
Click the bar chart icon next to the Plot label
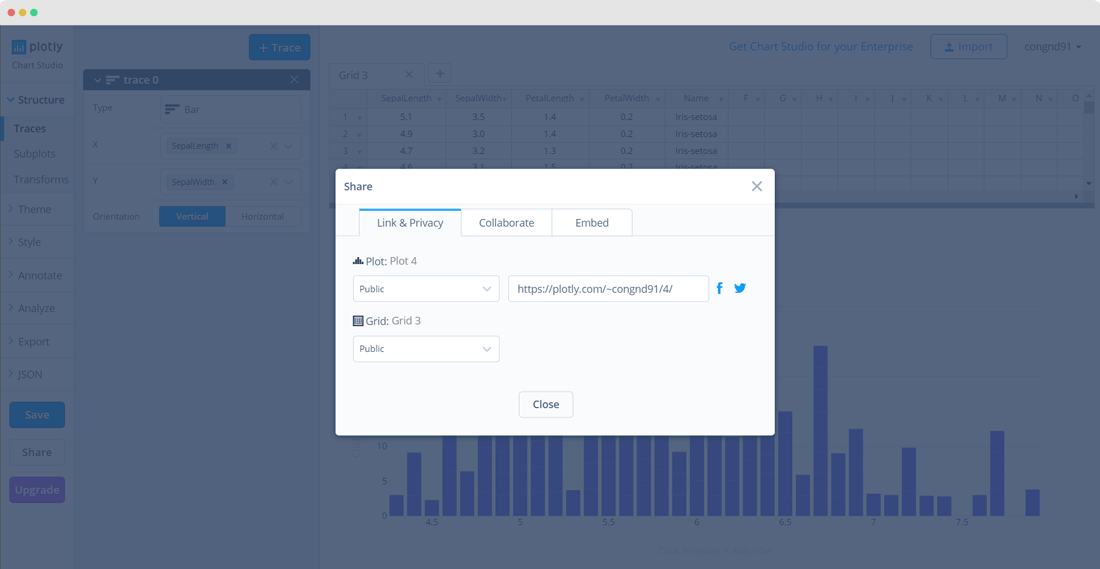(358, 261)
